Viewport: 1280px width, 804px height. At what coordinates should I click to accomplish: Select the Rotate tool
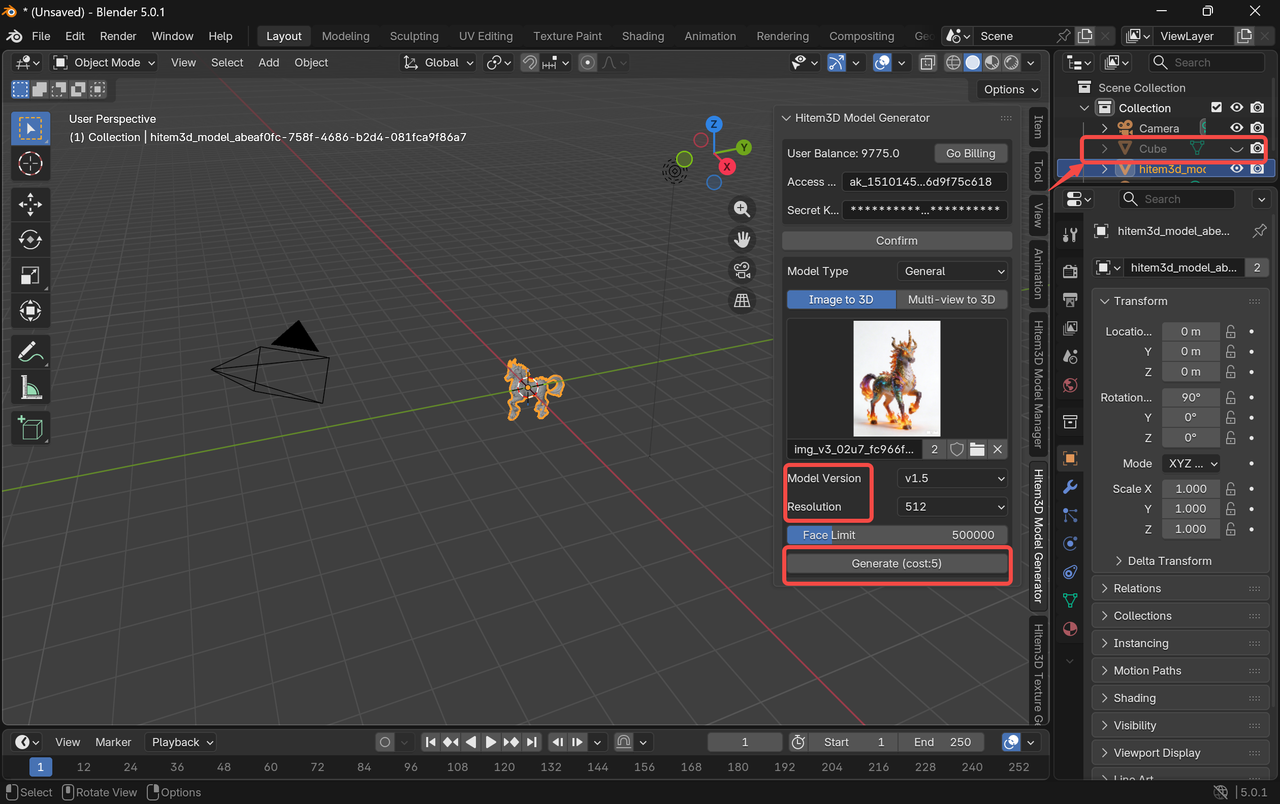point(30,239)
